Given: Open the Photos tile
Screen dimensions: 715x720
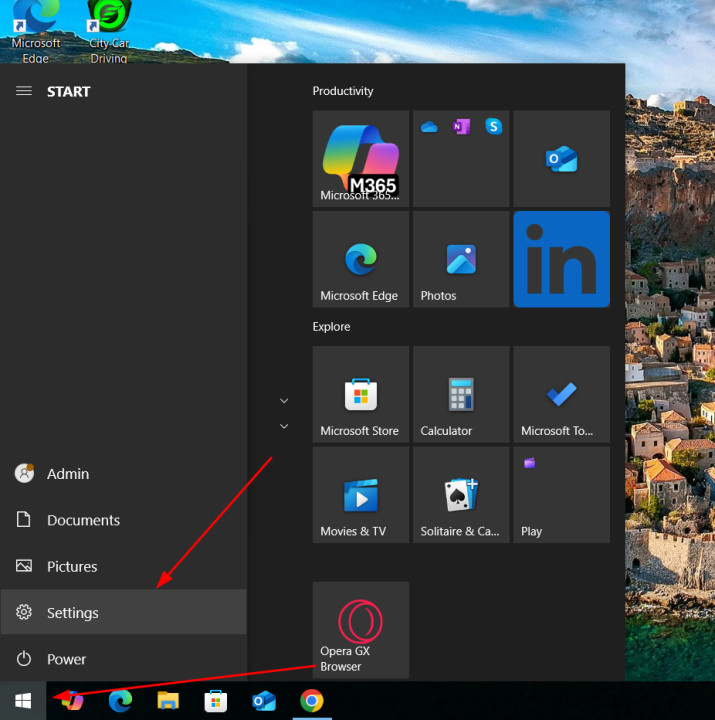Looking at the screenshot, I should click(461, 259).
